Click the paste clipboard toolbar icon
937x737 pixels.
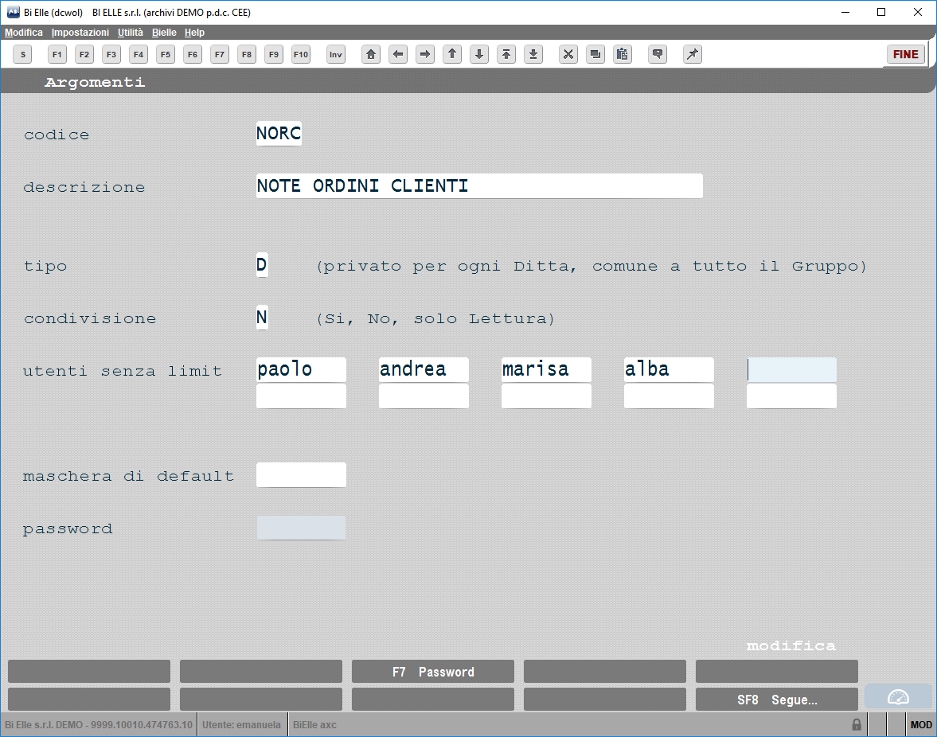622,54
